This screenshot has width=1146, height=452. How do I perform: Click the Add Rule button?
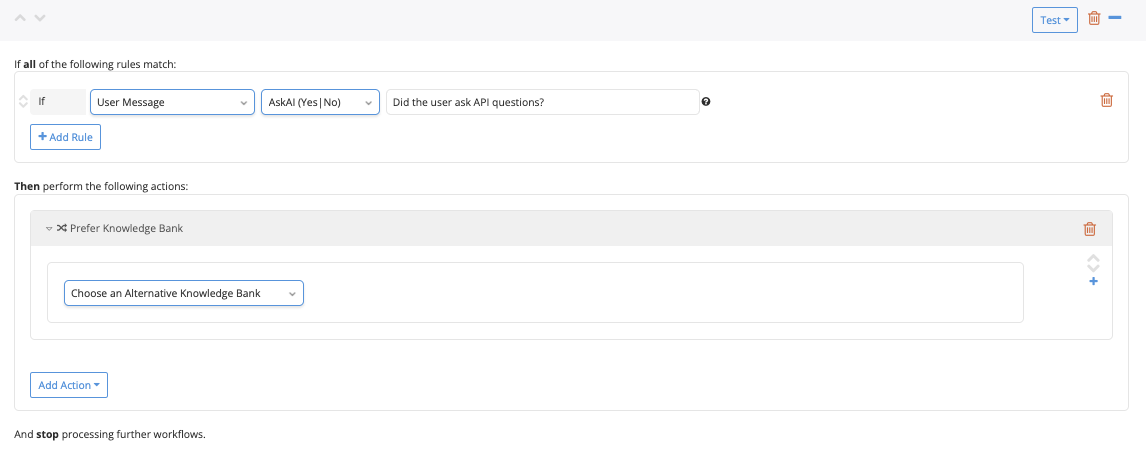tap(65, 137)
